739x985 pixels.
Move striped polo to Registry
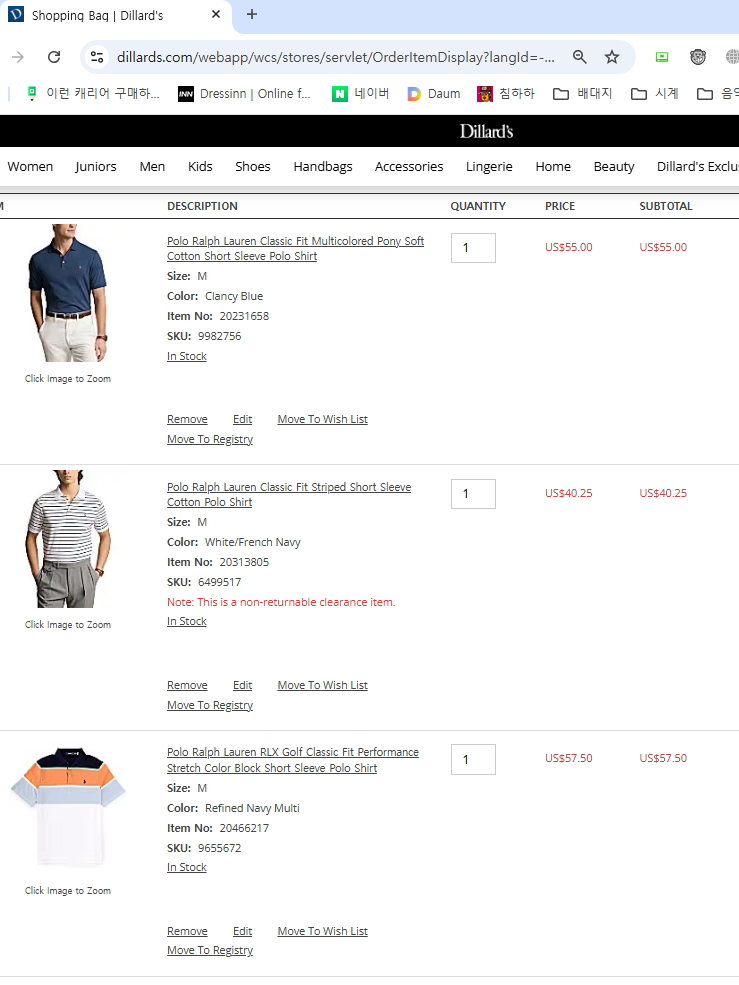(210, 705)
